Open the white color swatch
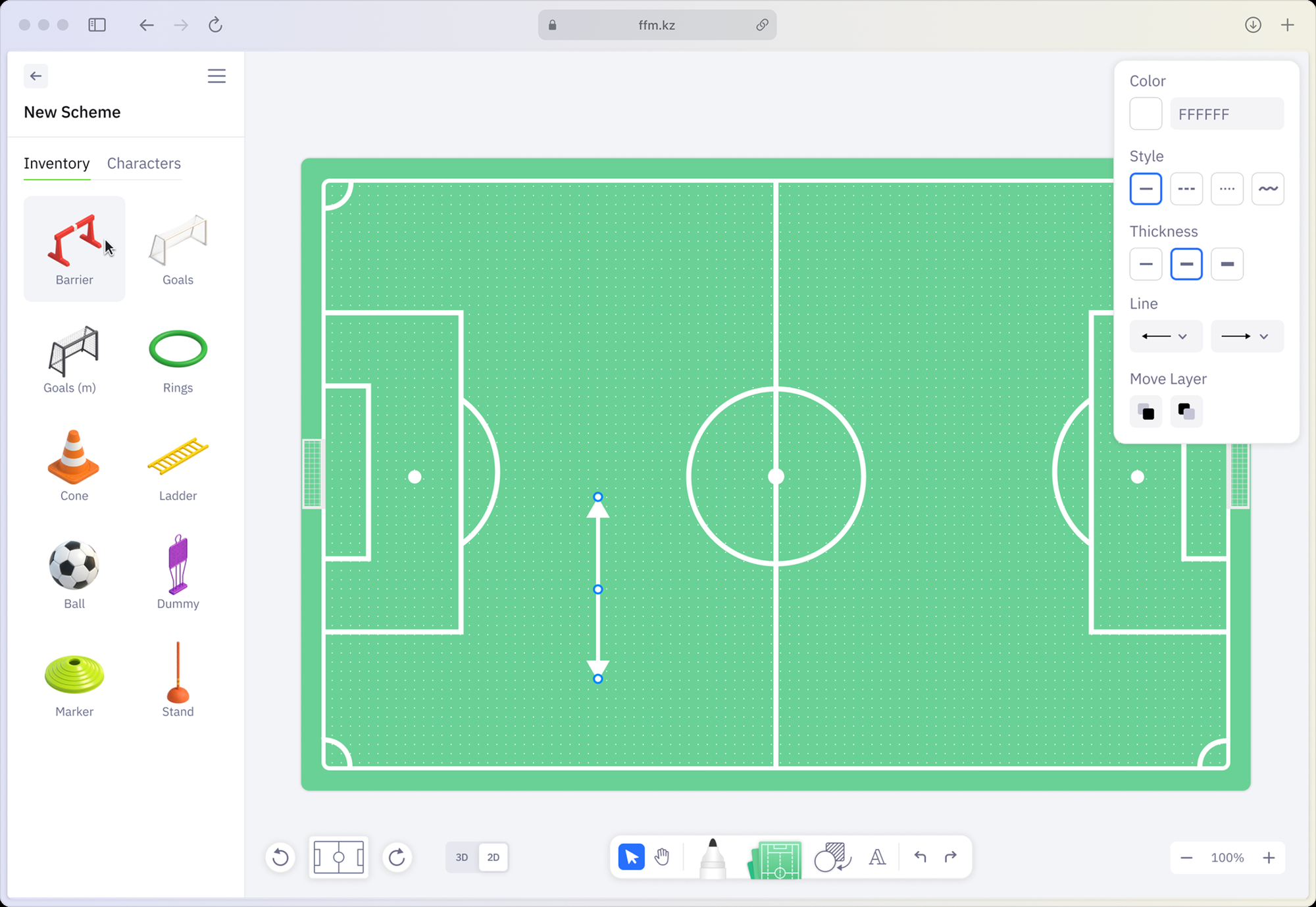Image resolution: width=1316 pixels, height=907 pixels. click(x=1146, y=114)
